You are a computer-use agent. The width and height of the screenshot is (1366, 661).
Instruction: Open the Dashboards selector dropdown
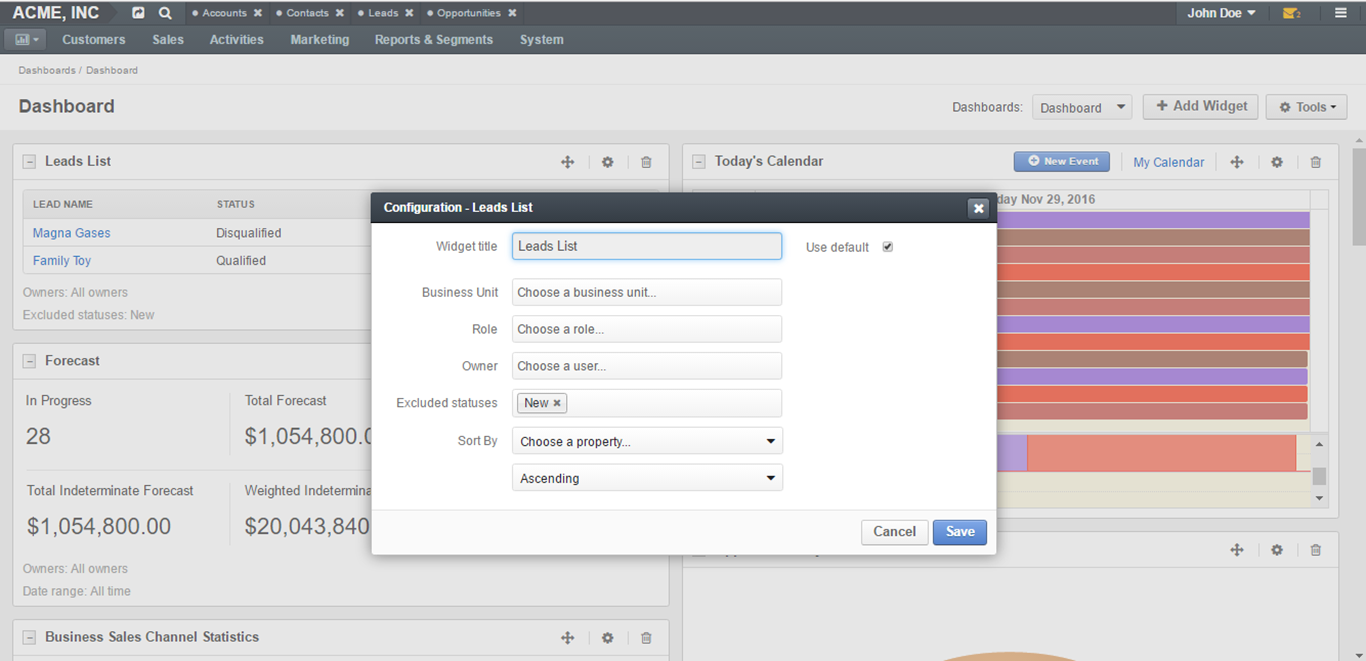[1082, 107]
